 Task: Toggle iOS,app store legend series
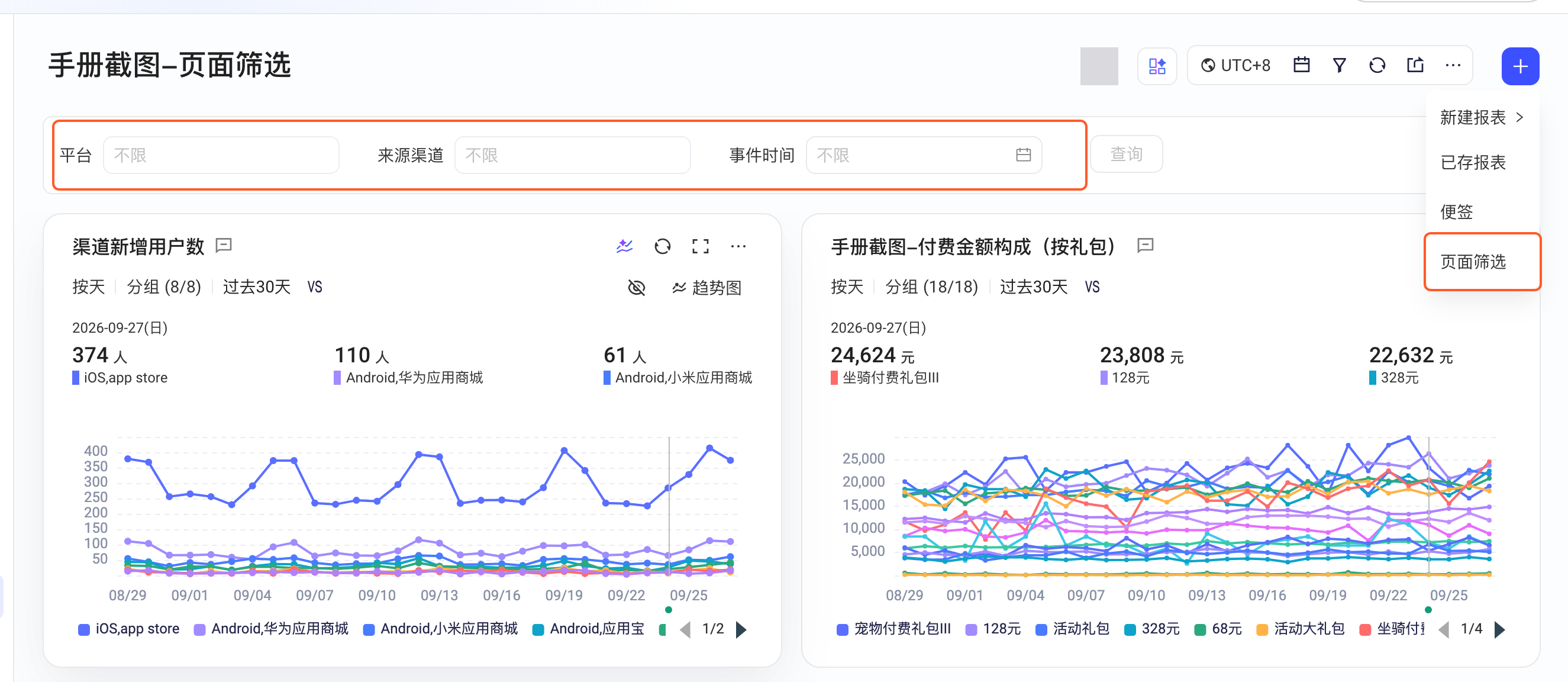pos(128,628)
